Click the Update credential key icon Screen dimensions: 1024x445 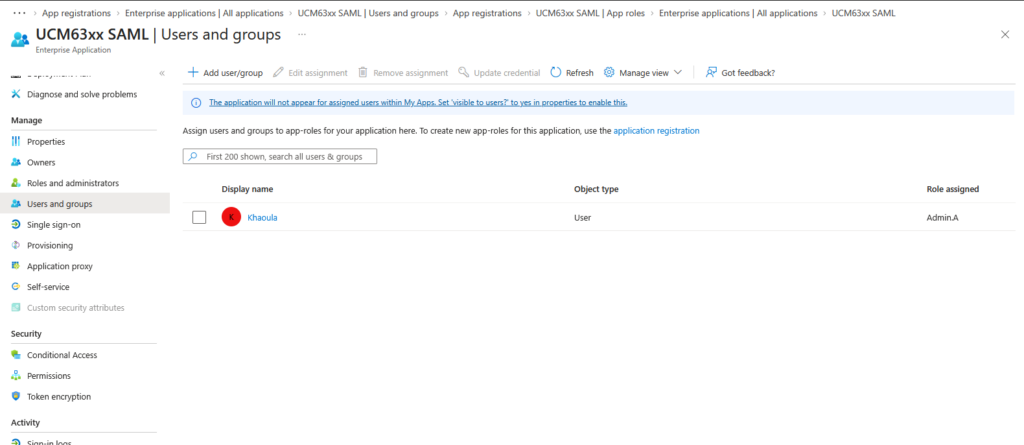click(x=464, y=73)
